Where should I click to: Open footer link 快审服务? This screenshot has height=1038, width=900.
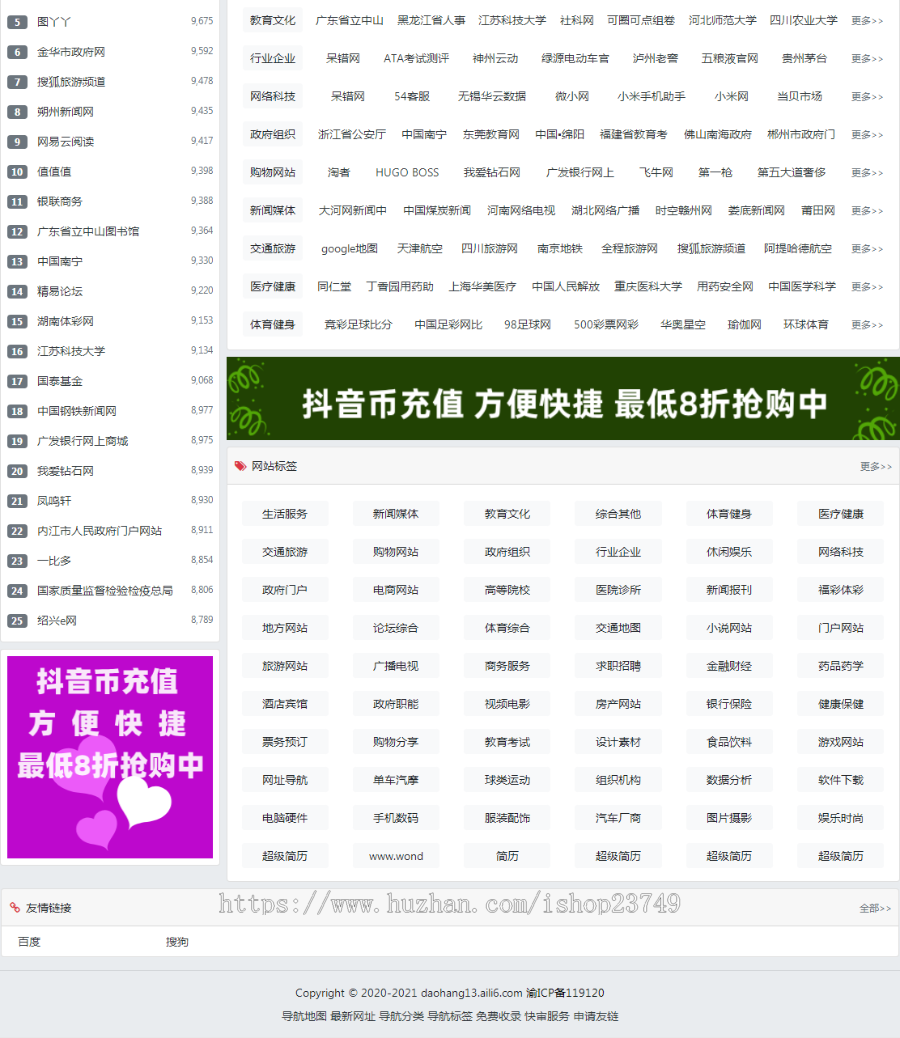coord(547,1016)
